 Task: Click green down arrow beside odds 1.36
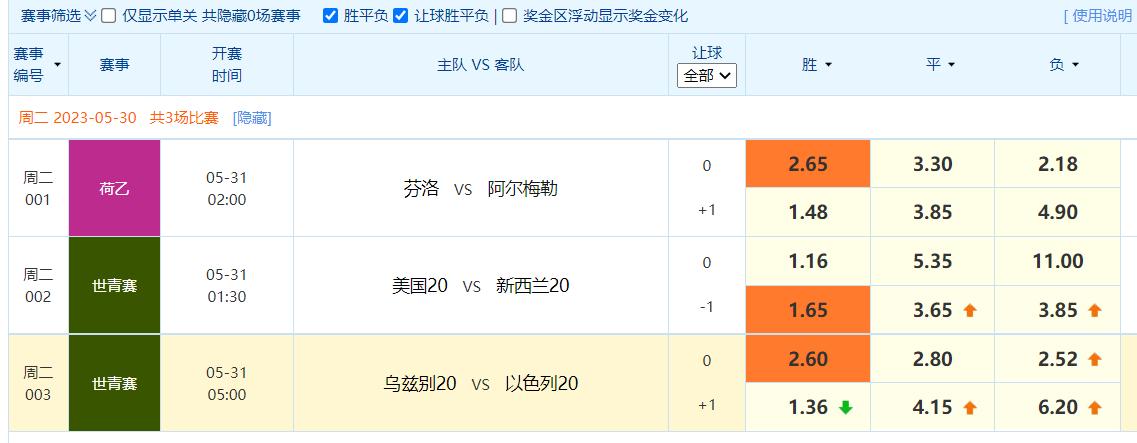(845, 407)
